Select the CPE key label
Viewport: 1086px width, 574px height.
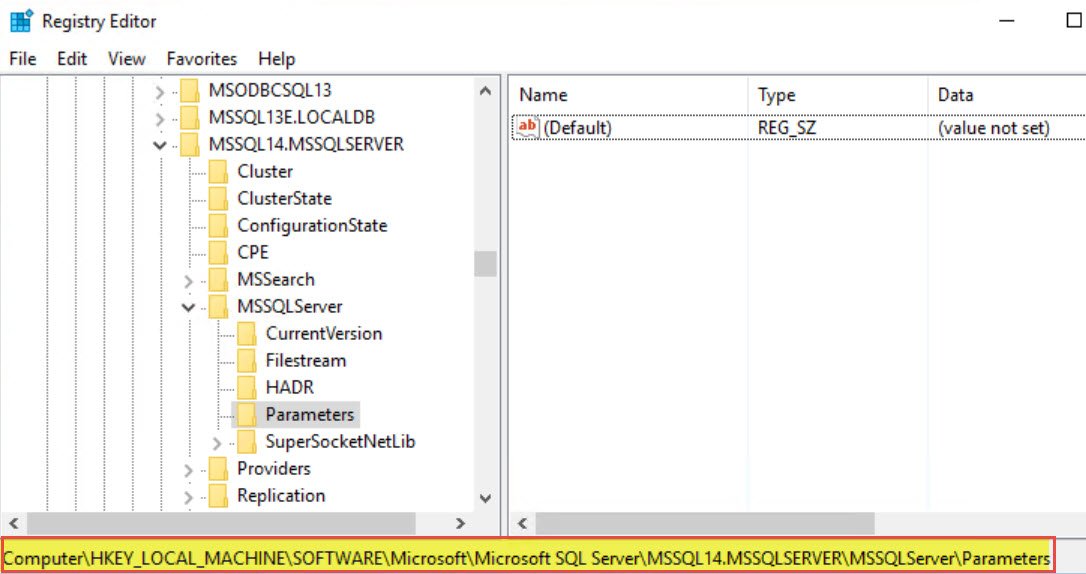tap(253, 252)
